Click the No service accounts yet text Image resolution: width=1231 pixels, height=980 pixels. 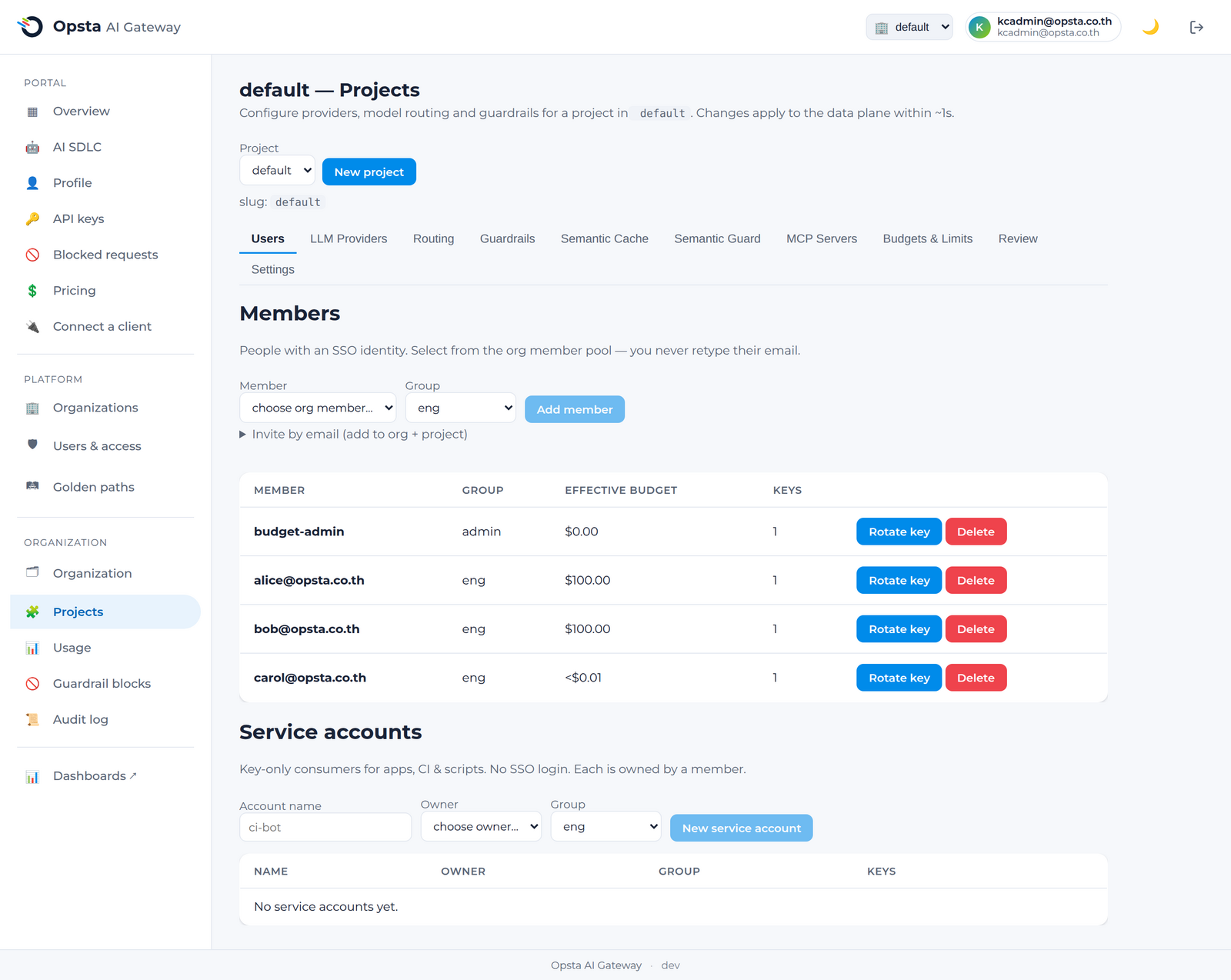tap(326, 907)
